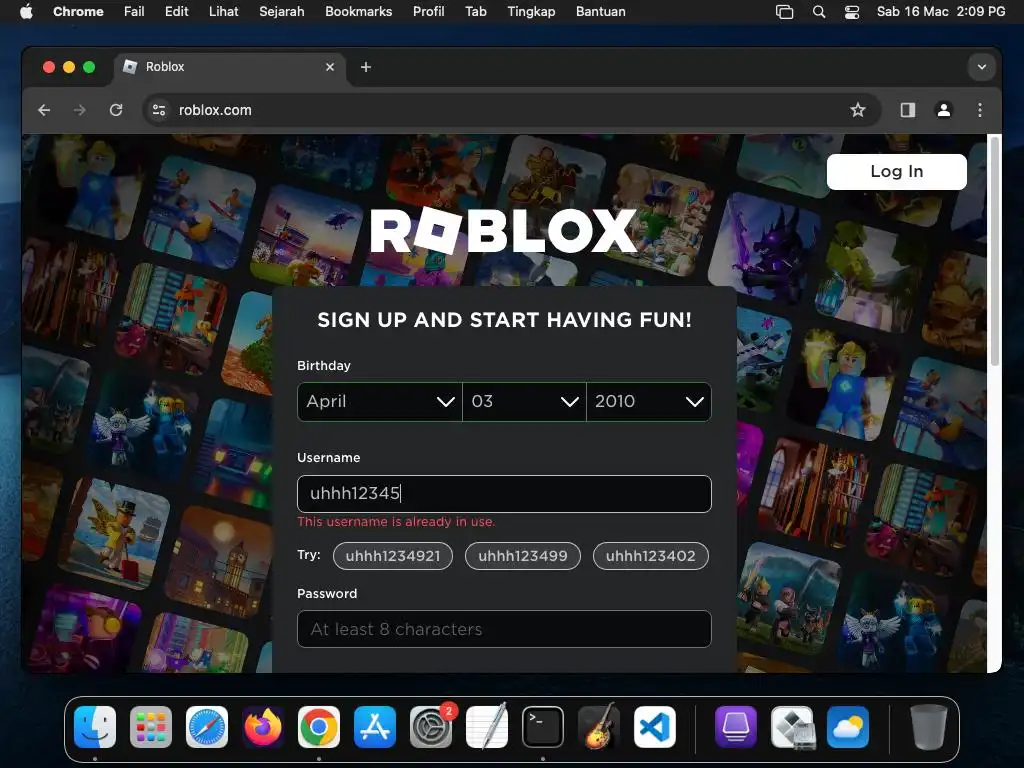Open Finder from the Dock
1024x768 pixels.
coord(95,727)
